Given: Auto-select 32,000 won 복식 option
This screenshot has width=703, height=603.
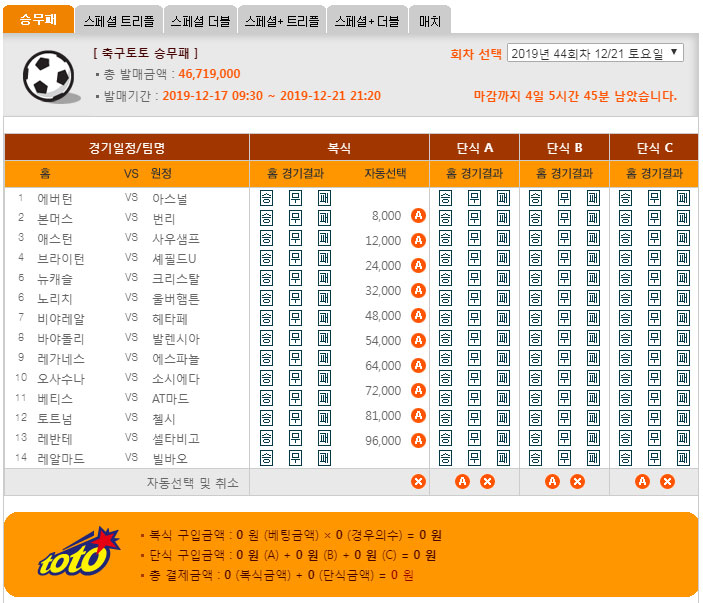Looking at the screenshot, I should click(418, 291).
